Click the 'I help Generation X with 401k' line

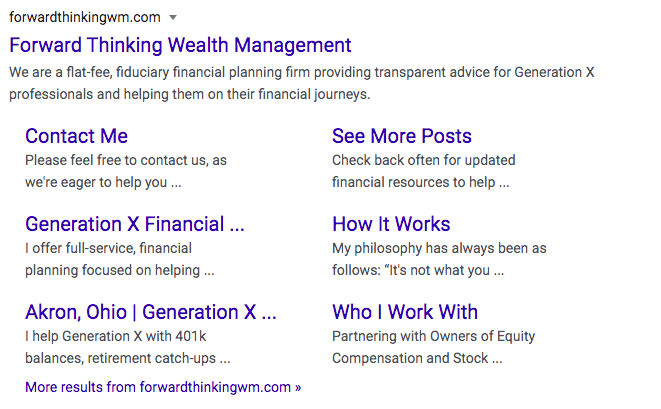tap(115, 336)
